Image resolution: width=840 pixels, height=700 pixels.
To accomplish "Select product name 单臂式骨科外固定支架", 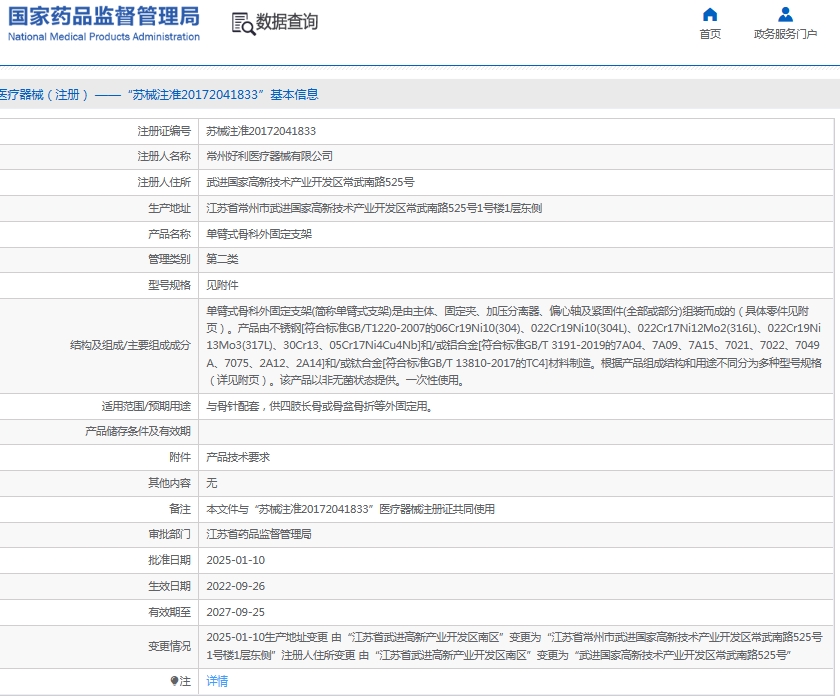I will click(x=259, y=234).
